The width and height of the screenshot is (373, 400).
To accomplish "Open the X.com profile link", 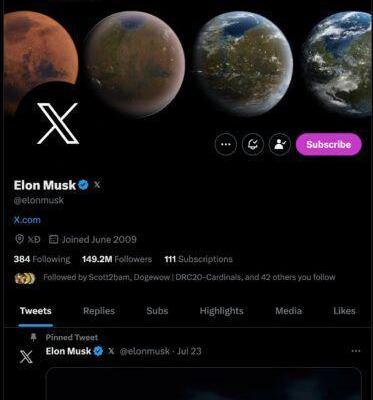I will pyautogui.click(x=27, y=220).
